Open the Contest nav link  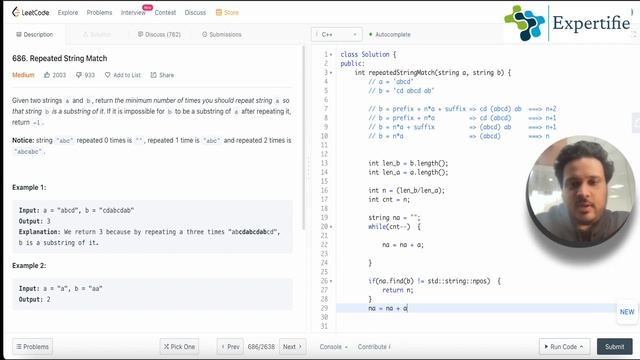165,13
